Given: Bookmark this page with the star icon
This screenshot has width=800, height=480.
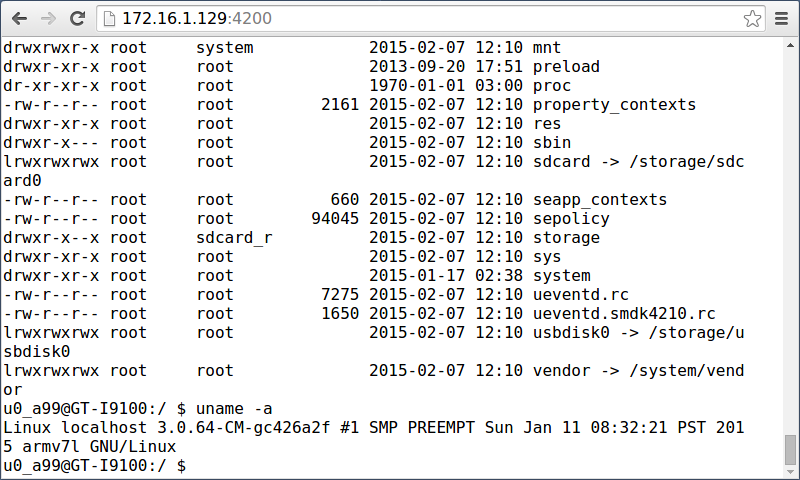Looking at the screenshot, I should tap(752, 19).
